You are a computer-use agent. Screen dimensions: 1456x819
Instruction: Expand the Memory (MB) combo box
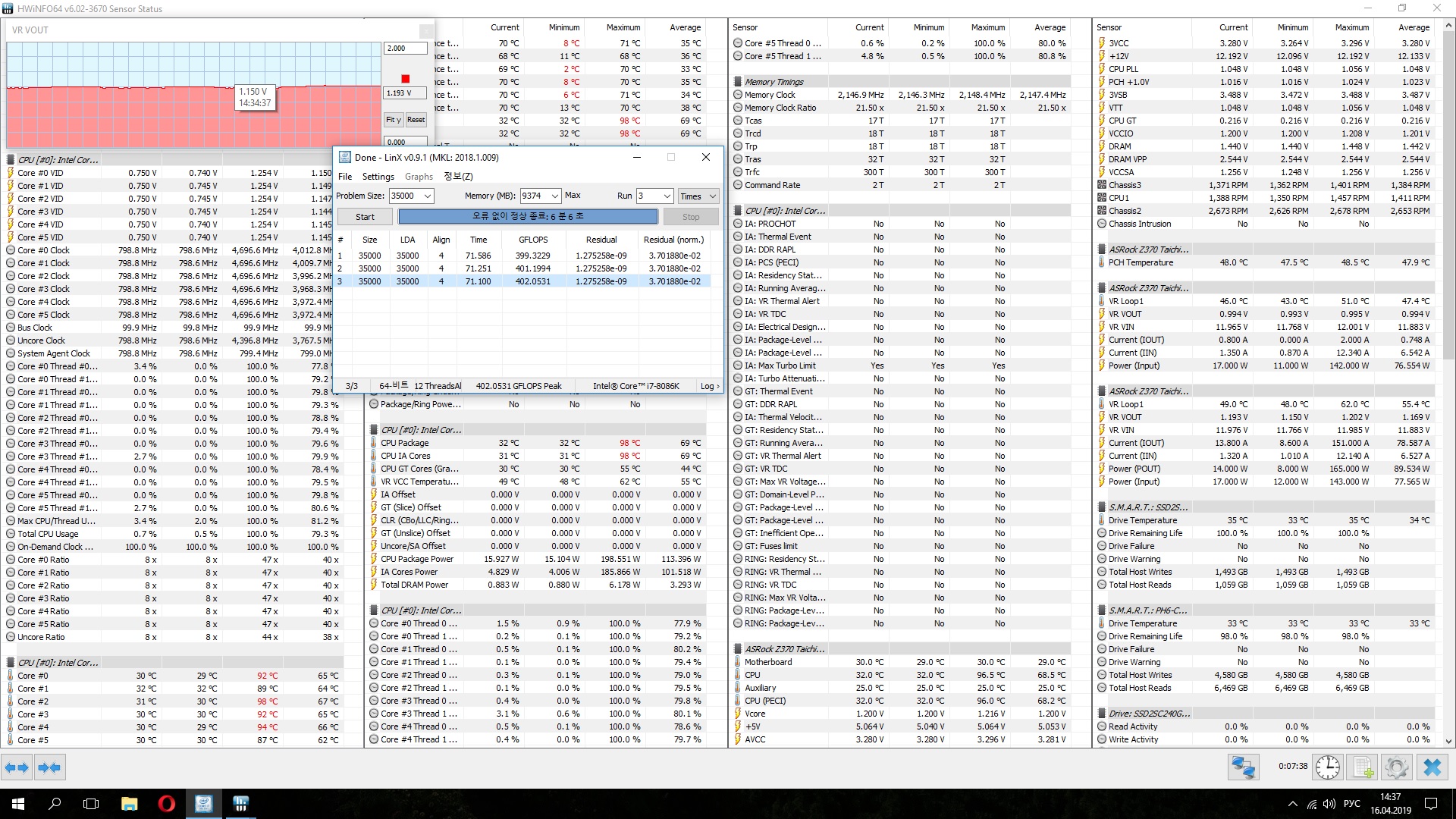(554, 196)
